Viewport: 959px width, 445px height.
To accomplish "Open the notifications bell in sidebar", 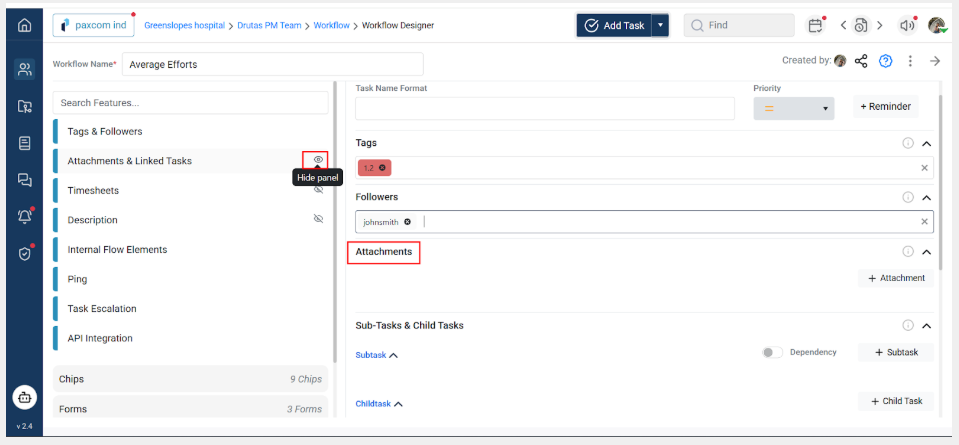I will 25,216.
